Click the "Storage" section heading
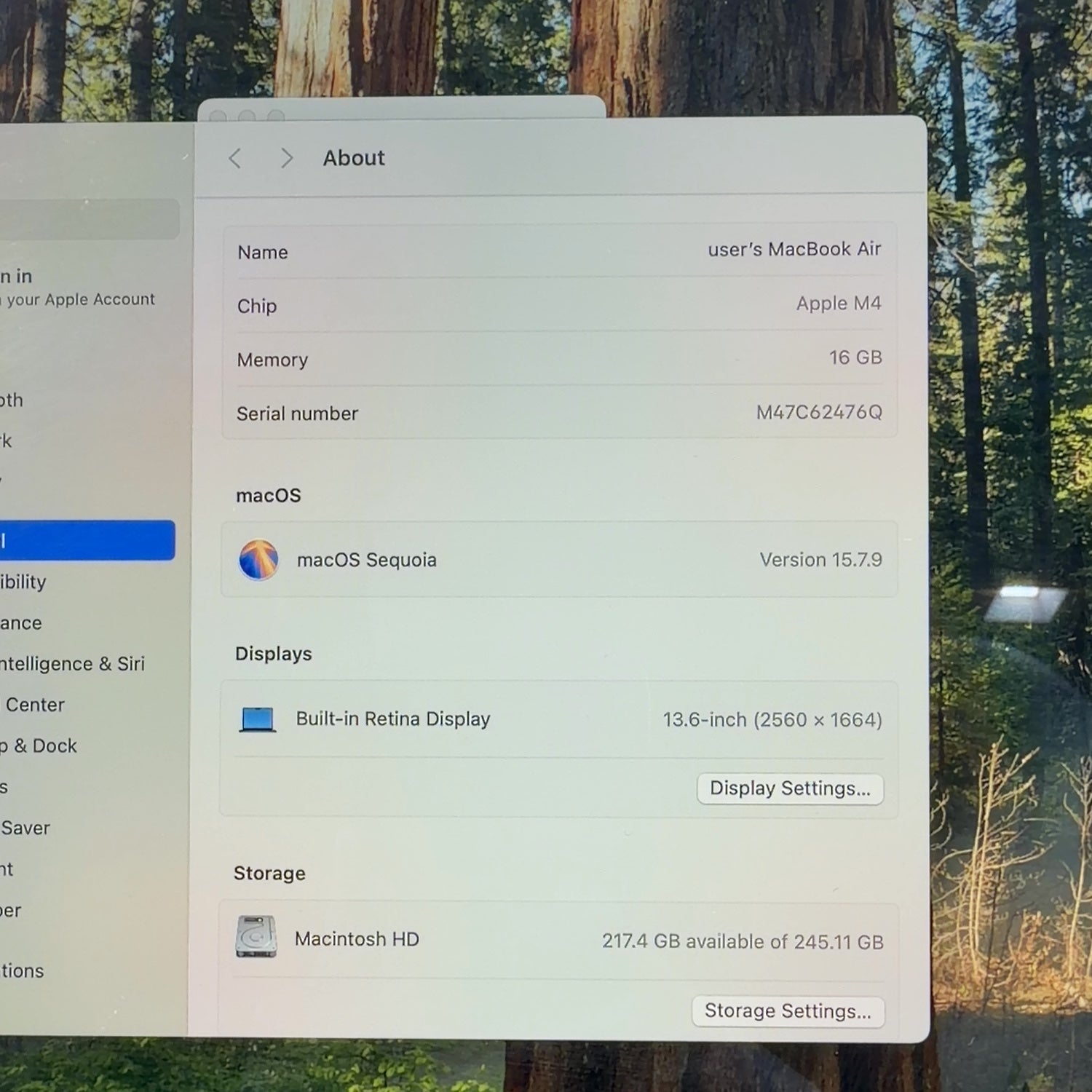The image size is (1092, 1092). [x=269, y=873]
